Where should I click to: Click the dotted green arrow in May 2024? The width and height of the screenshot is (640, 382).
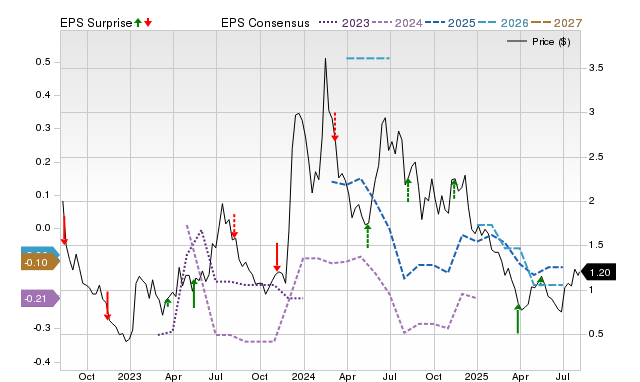(x=368, y=236)
